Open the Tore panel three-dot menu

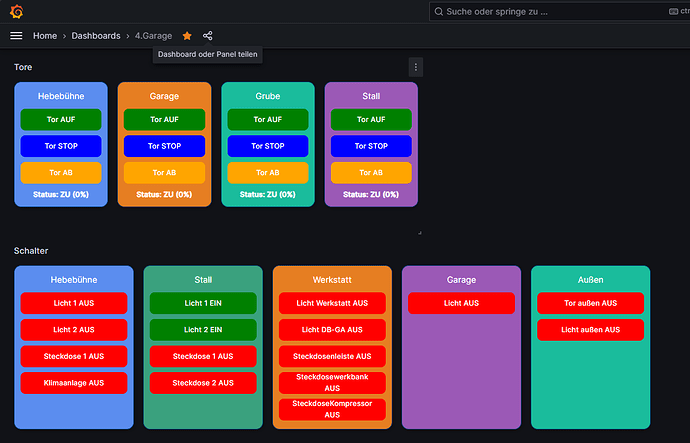[416, 67]
